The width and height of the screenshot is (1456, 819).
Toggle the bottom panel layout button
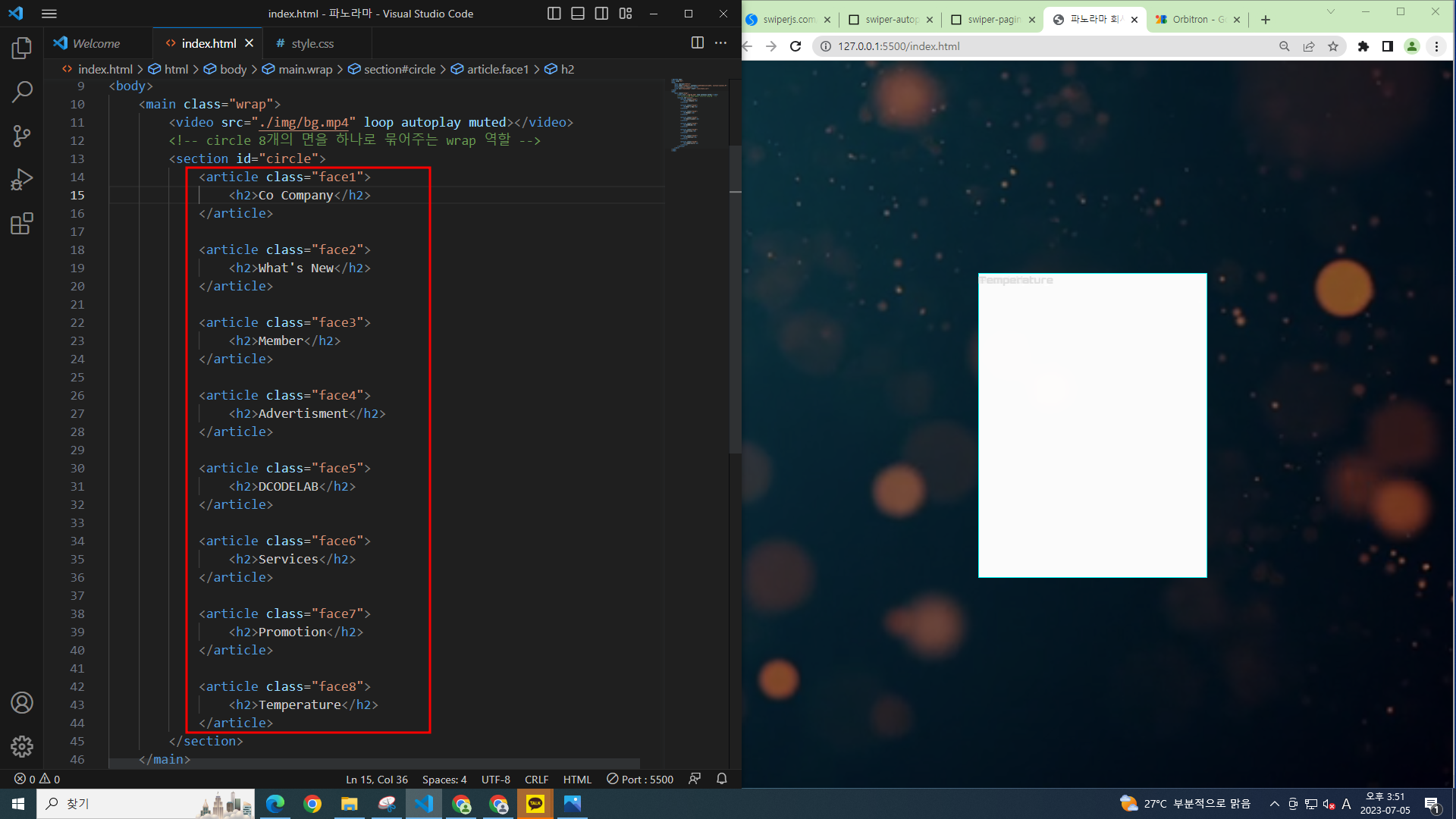pos(578,14)
